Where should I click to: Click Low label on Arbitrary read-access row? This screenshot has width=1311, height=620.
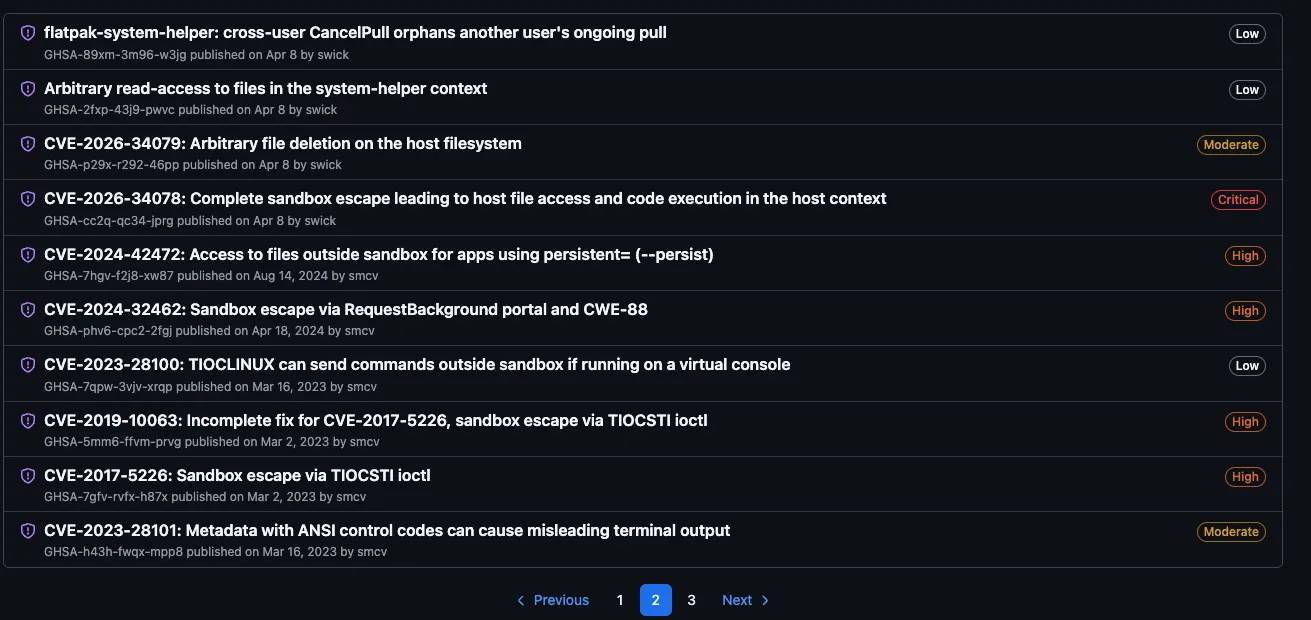click(x=1247, y=90)
